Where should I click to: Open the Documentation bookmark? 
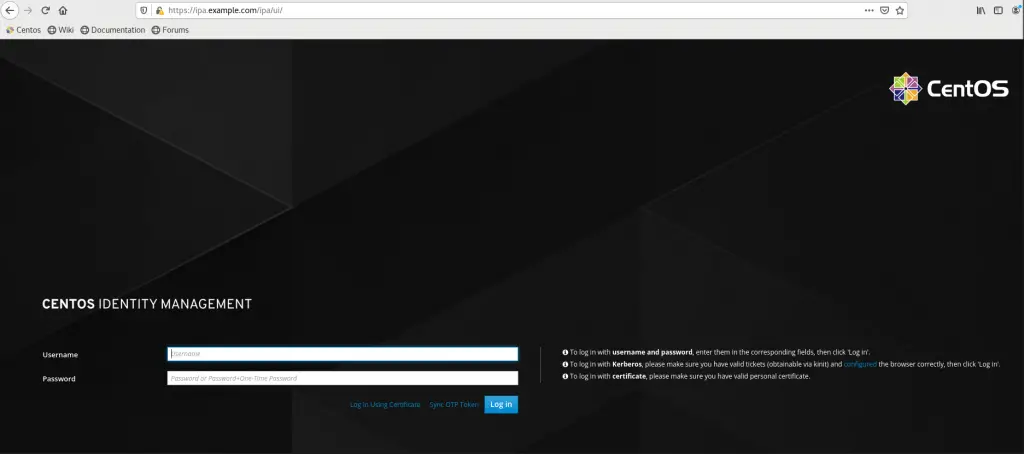(113, 30)
